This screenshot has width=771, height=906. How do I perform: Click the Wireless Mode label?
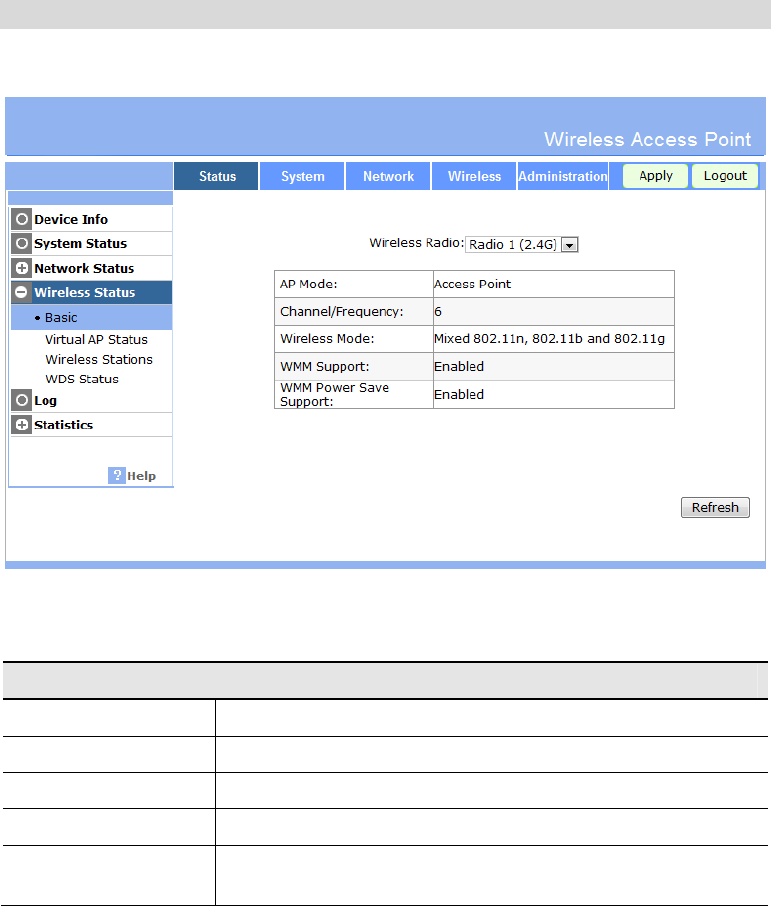[x=327, y=339]
